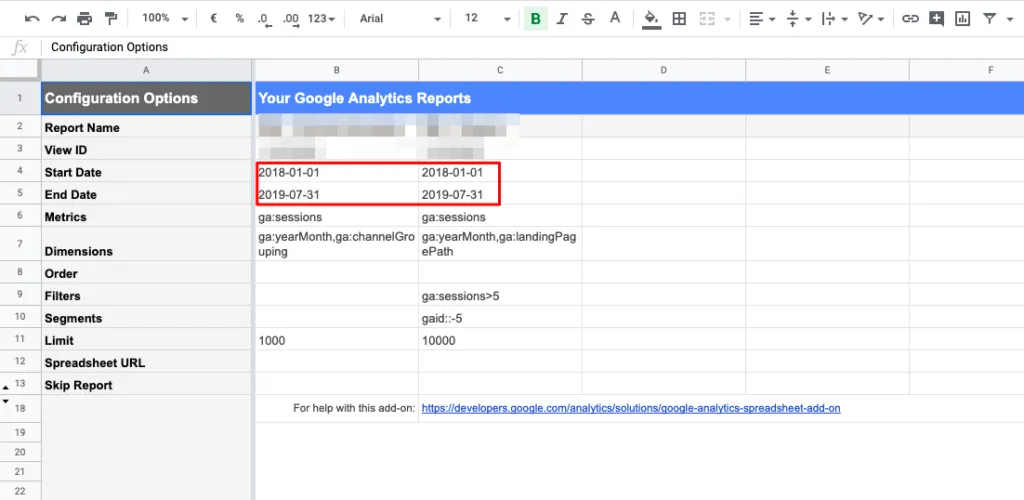The height and width of the screenshot is (500, 1024).
Task: Format as percent
Action: point(240,19)
